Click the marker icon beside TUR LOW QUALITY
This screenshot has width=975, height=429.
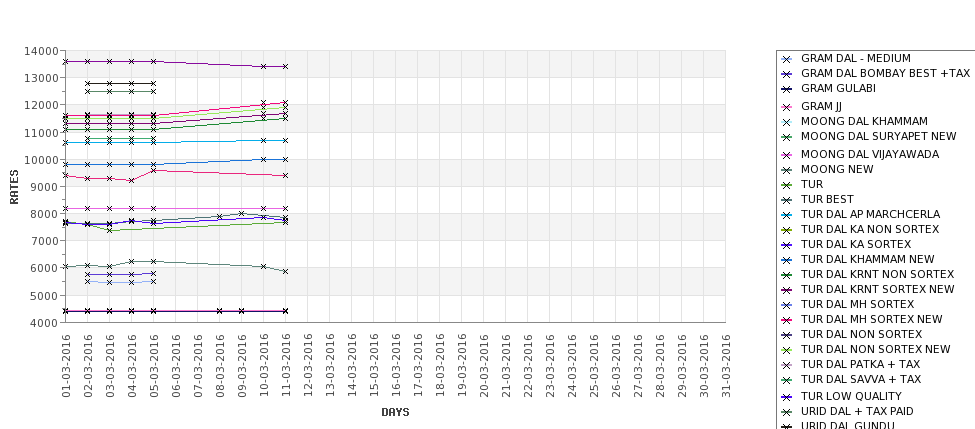point(787,397)
